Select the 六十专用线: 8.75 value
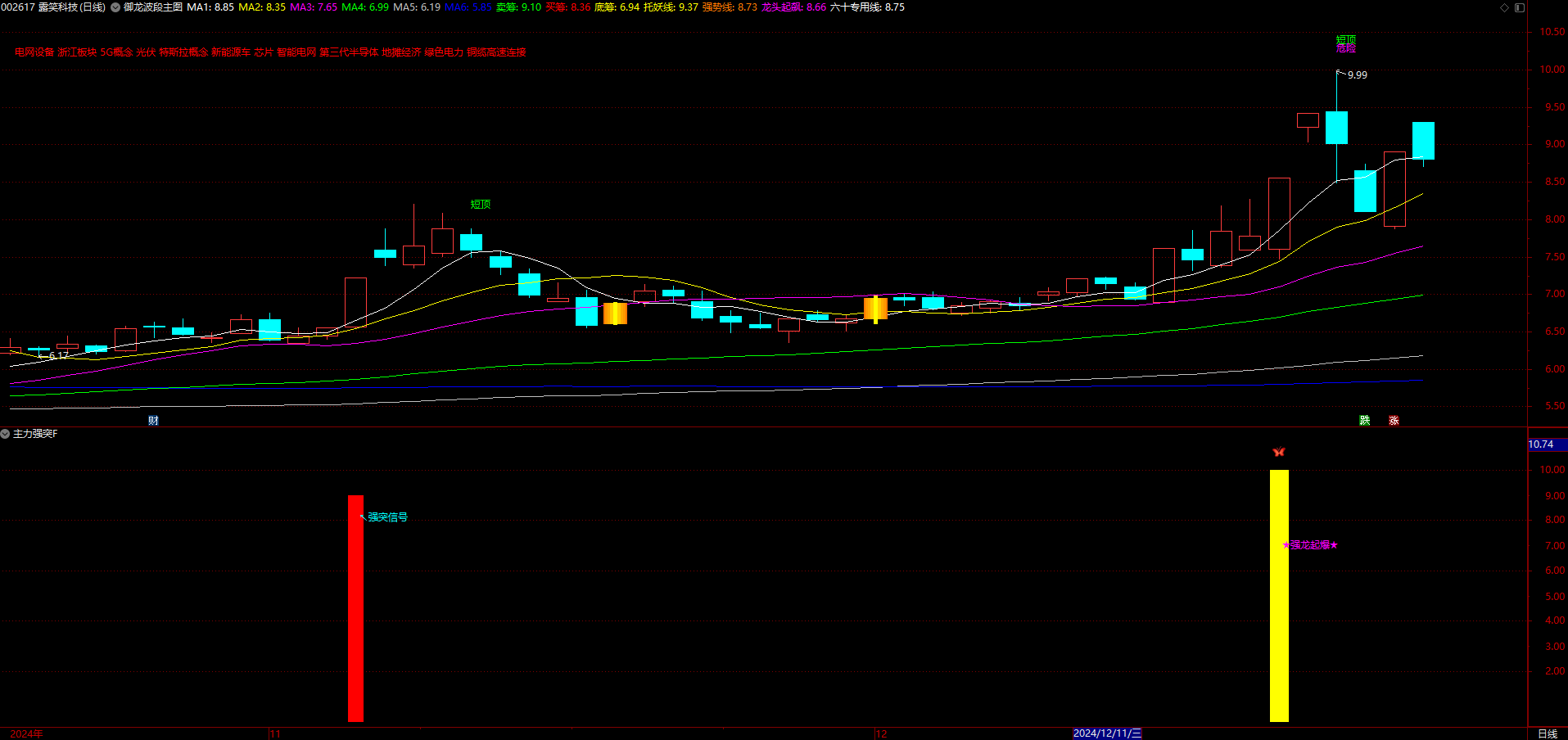Image resolution: width=1568 pixels, height=740 pixels. point(867,7)
